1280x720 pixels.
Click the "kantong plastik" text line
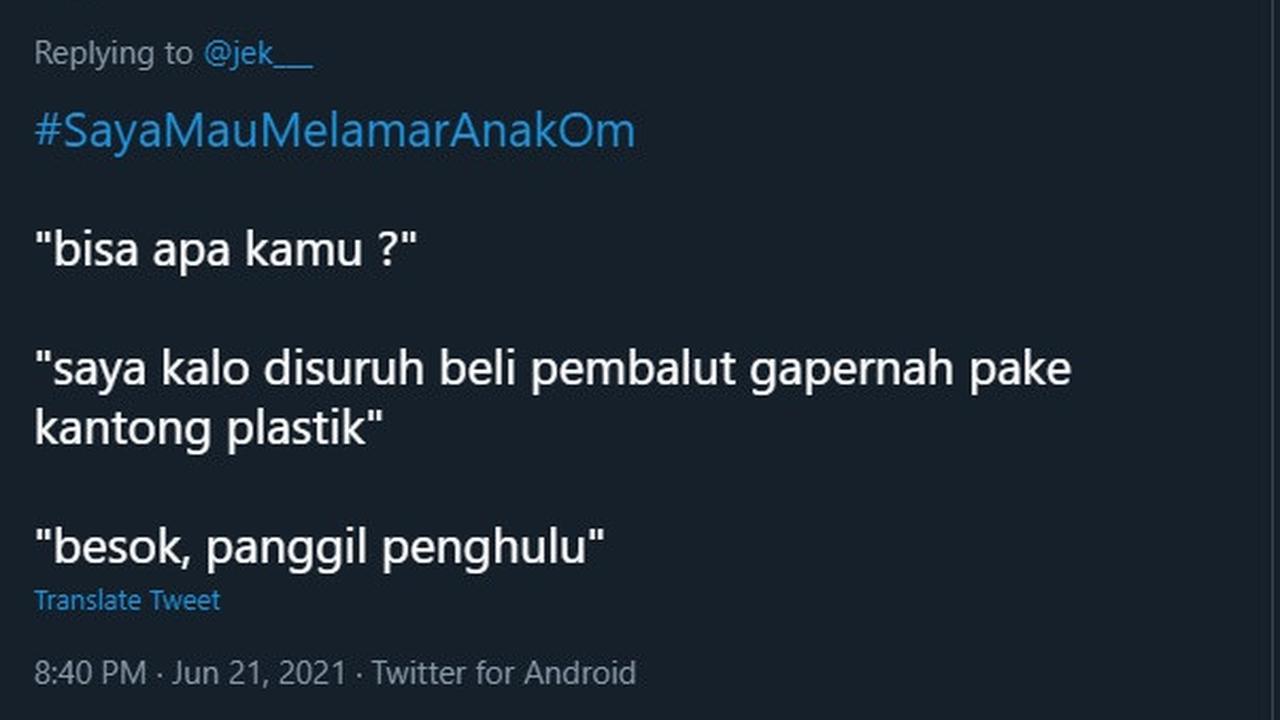210,429
